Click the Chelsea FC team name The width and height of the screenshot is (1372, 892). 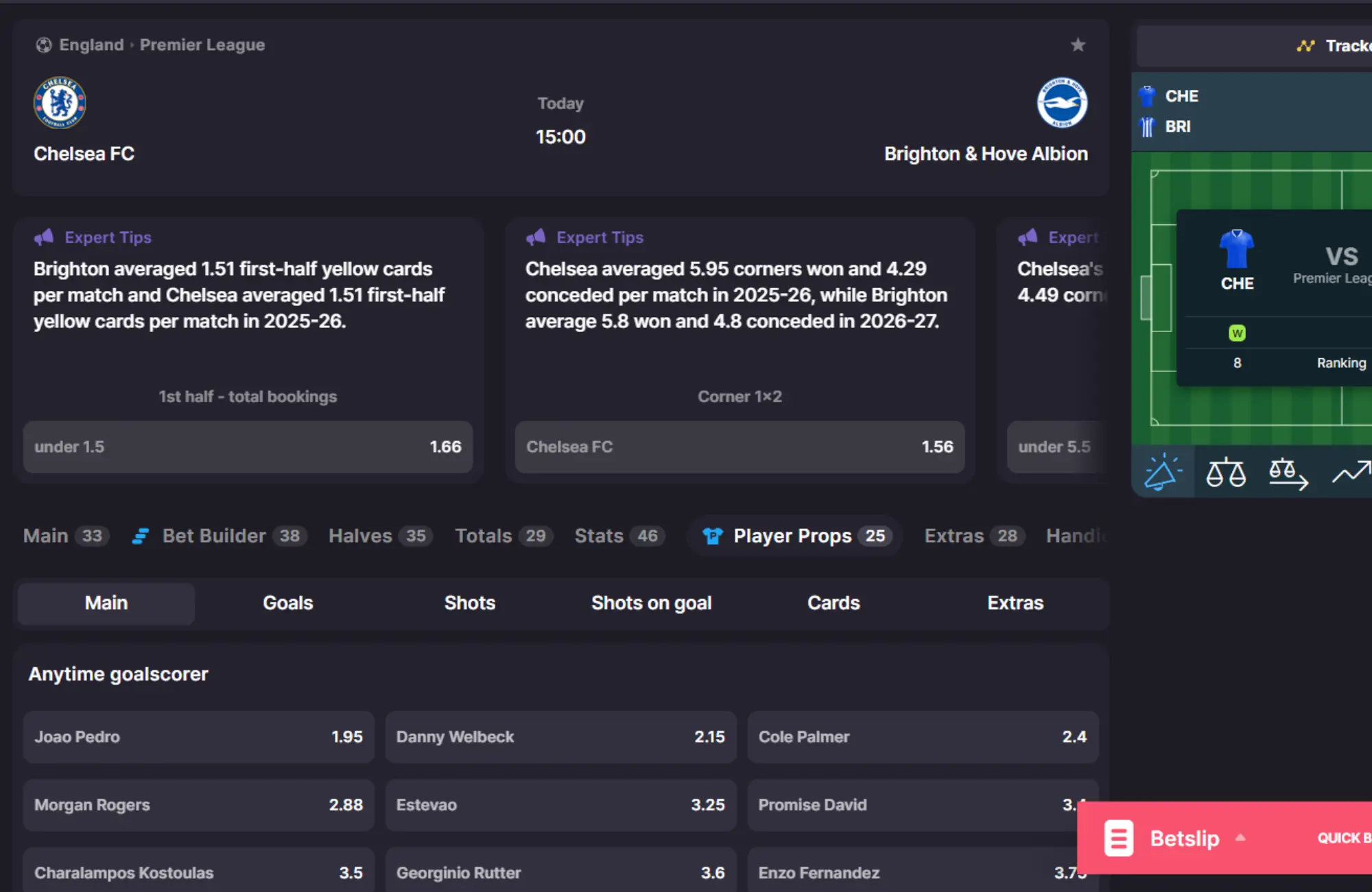(84, 154)
